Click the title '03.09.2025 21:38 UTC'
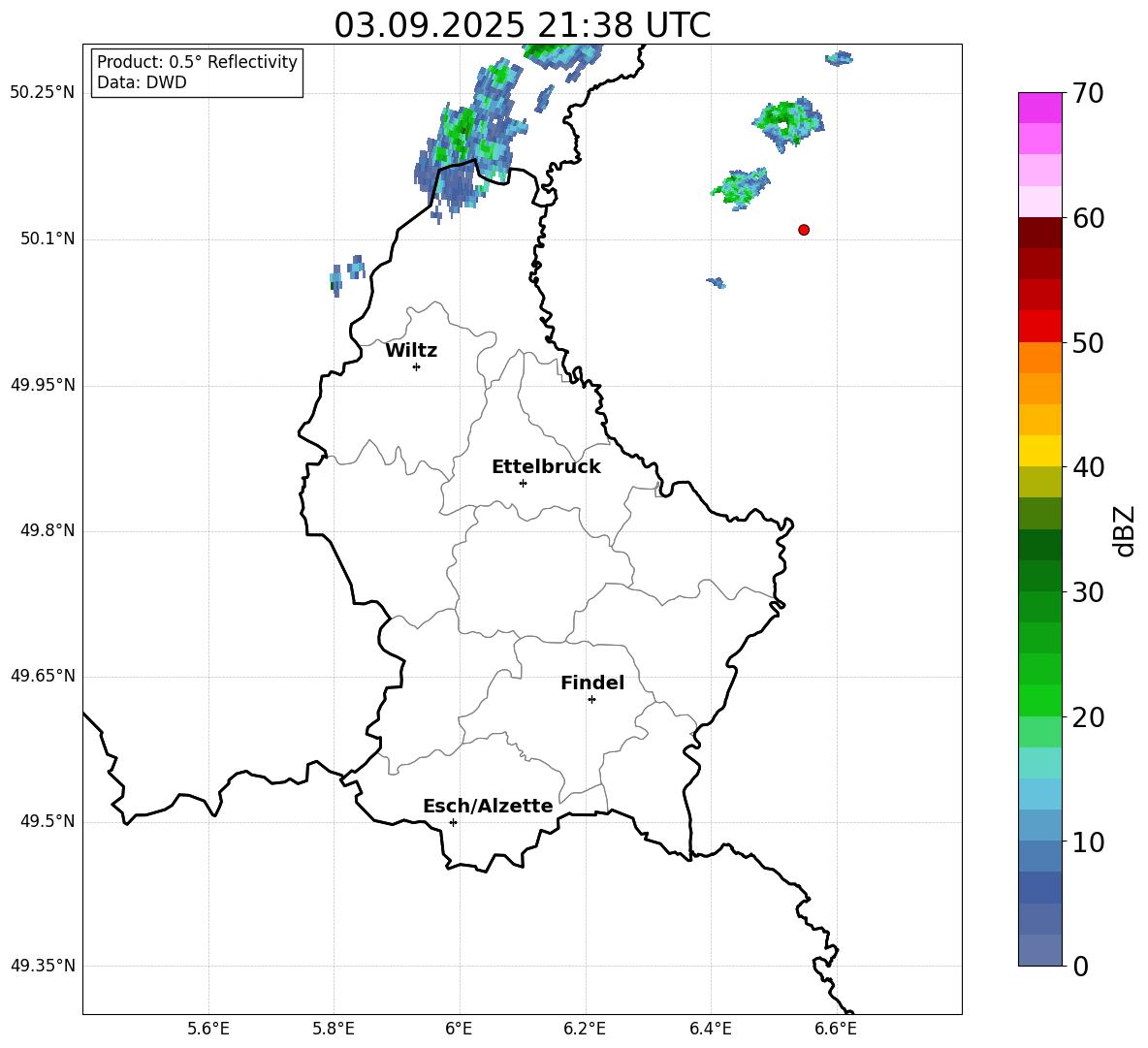Image resolution: width=1148 pixels, height=1048 pixels. (522, 25)
